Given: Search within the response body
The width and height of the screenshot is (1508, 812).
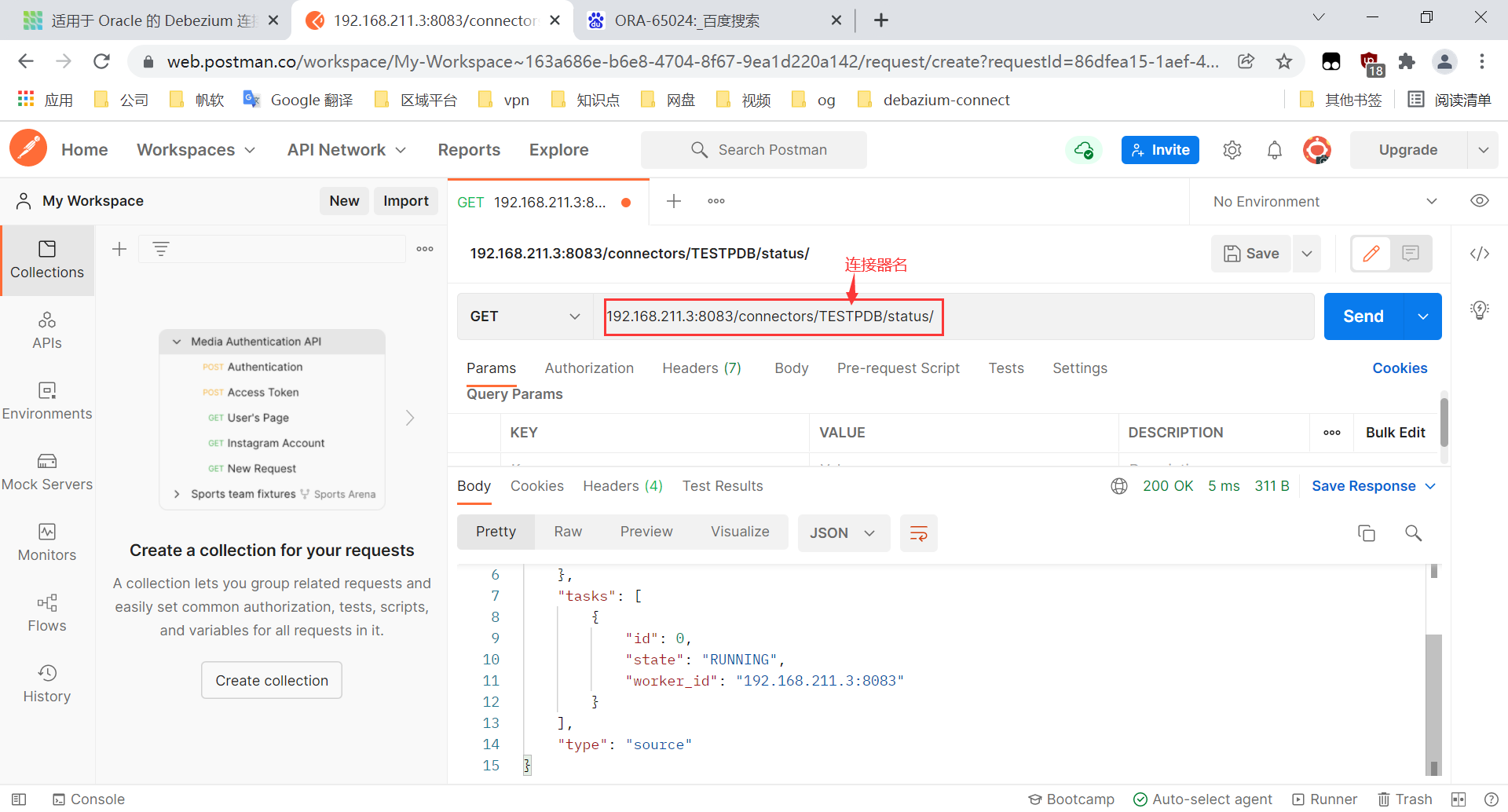Looking at the screenshot, I should point(1413,533).
